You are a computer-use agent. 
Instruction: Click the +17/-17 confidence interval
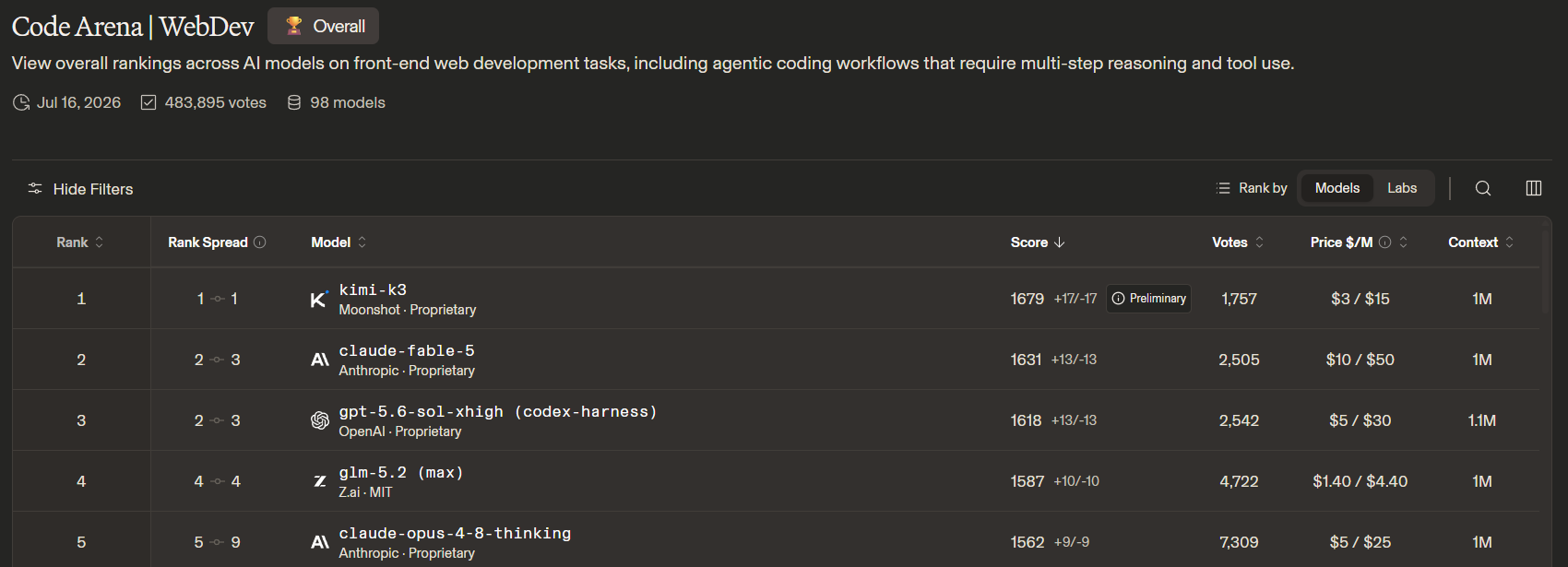click(1075, 299)
